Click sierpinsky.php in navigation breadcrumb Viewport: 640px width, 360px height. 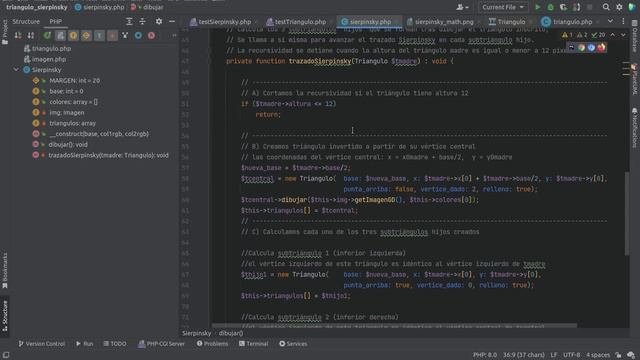coord(99,7)
